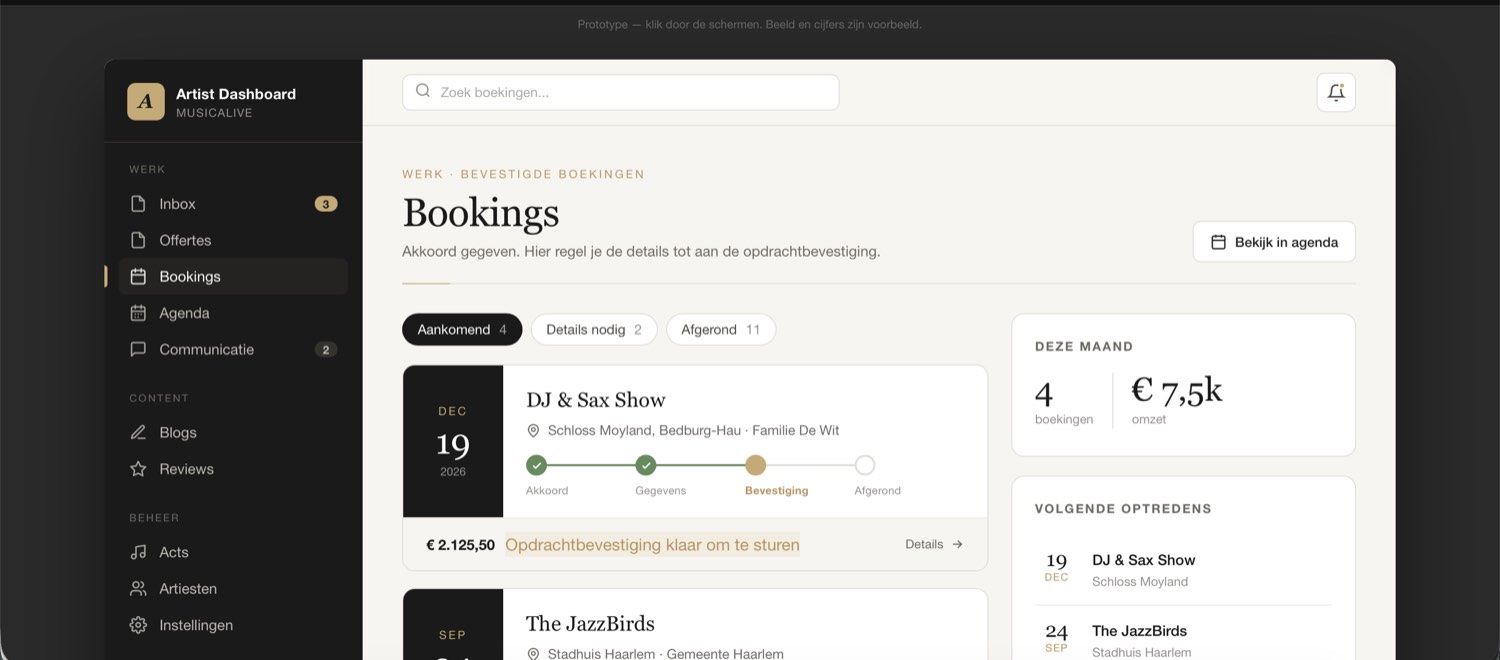Click the Acts music note icon

point(138,552)
